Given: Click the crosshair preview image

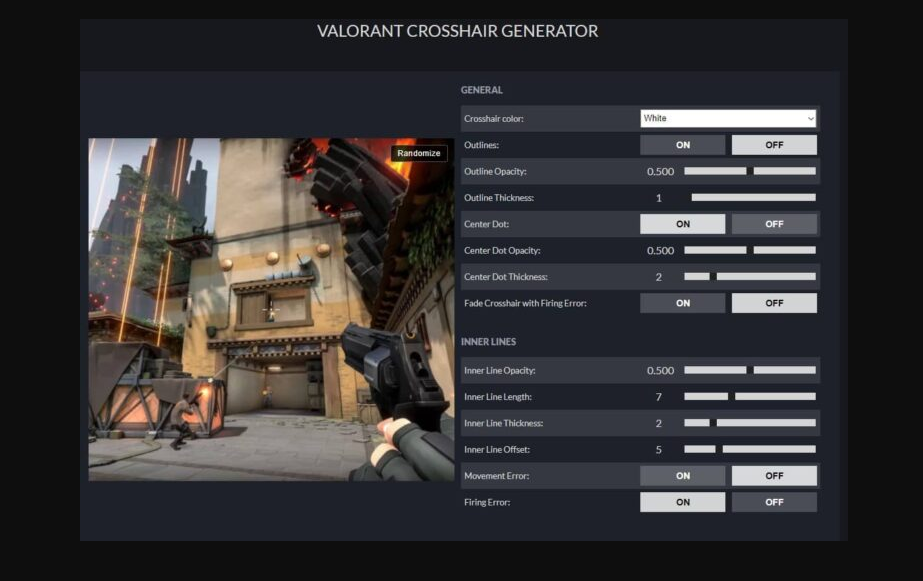Looking at the screenshot, I should pos(271,310).
